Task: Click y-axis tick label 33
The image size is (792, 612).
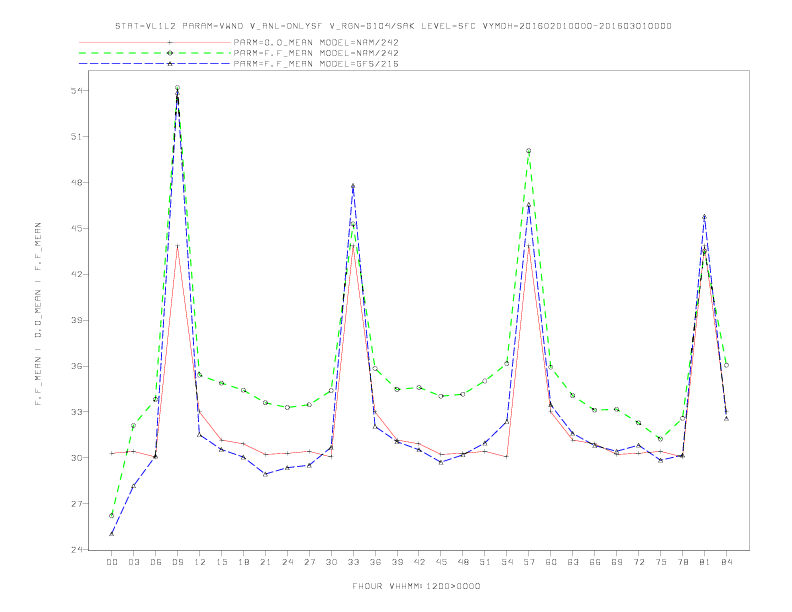Action: pyautogui.click(x=77, y=412)
